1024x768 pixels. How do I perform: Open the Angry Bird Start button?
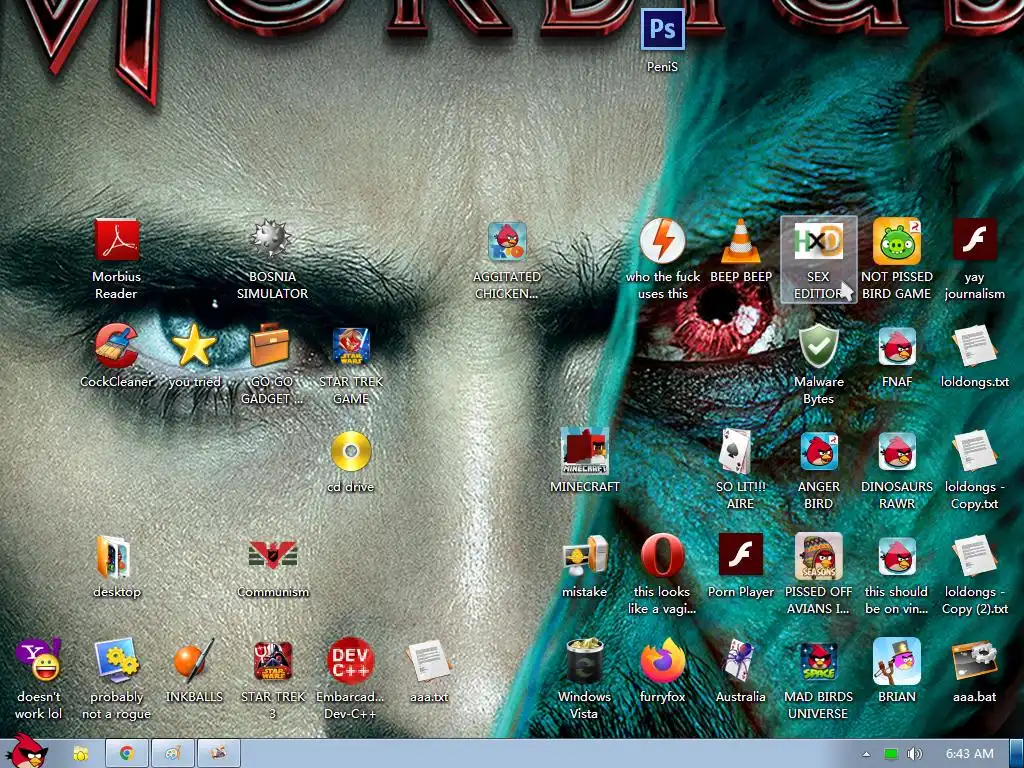[29, 750]
